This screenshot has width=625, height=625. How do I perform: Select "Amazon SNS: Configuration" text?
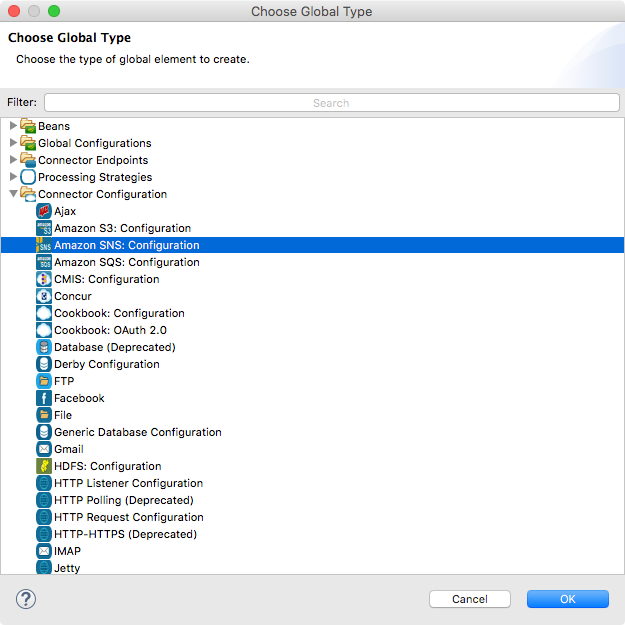127,245
